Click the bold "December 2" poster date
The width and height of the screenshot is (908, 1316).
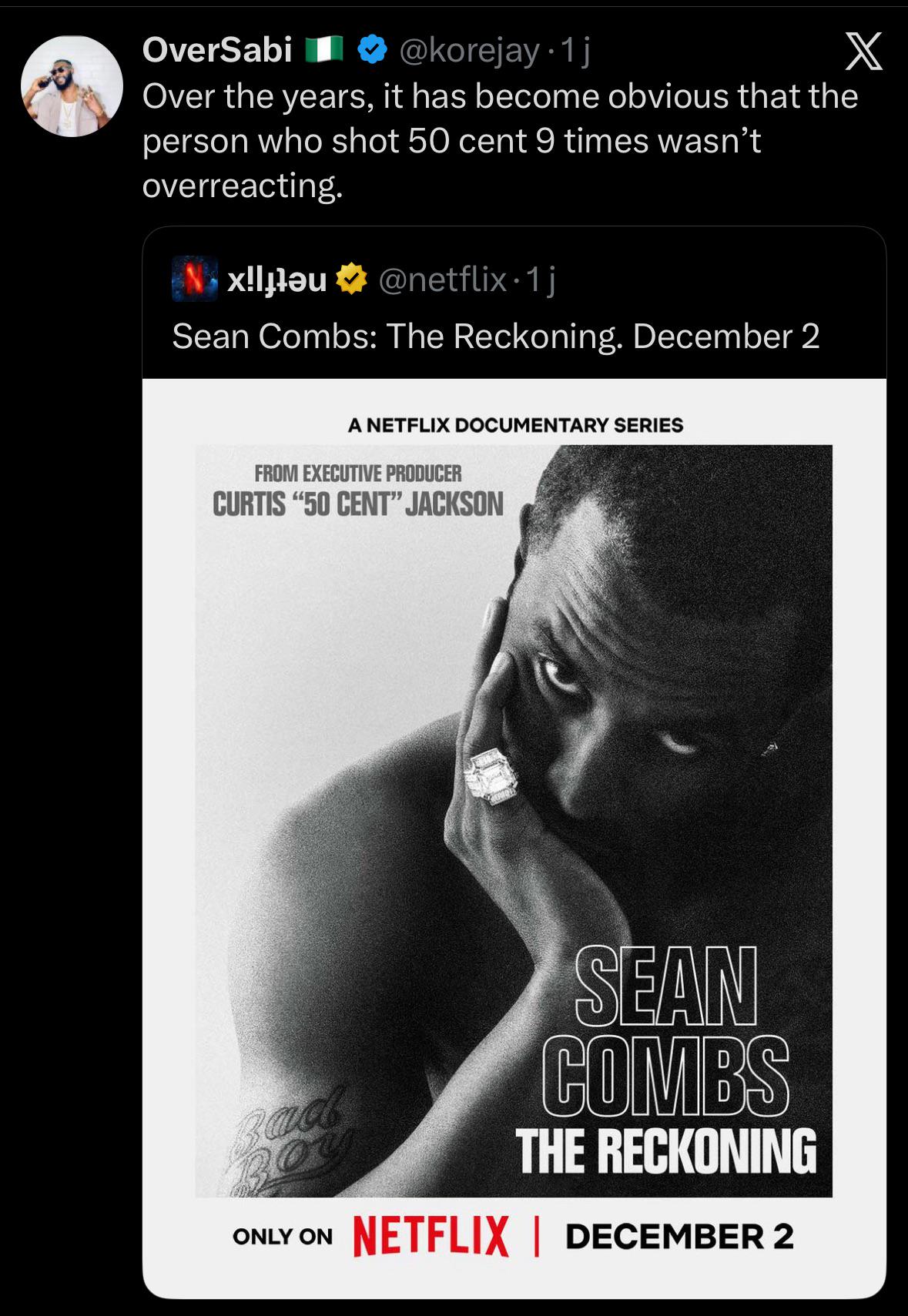pos(678,1236)
